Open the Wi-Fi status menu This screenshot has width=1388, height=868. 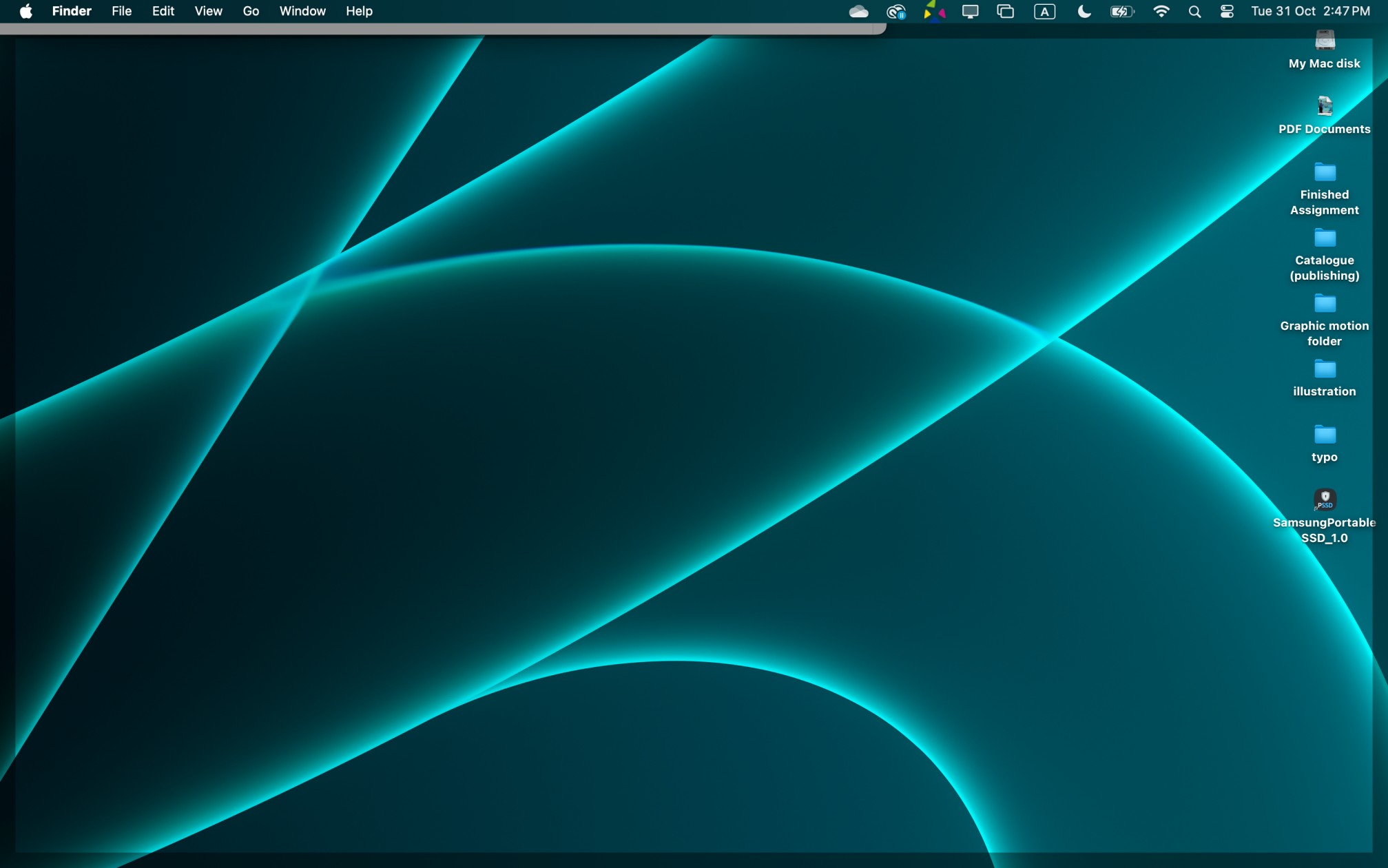click(x=1161, y=11)
